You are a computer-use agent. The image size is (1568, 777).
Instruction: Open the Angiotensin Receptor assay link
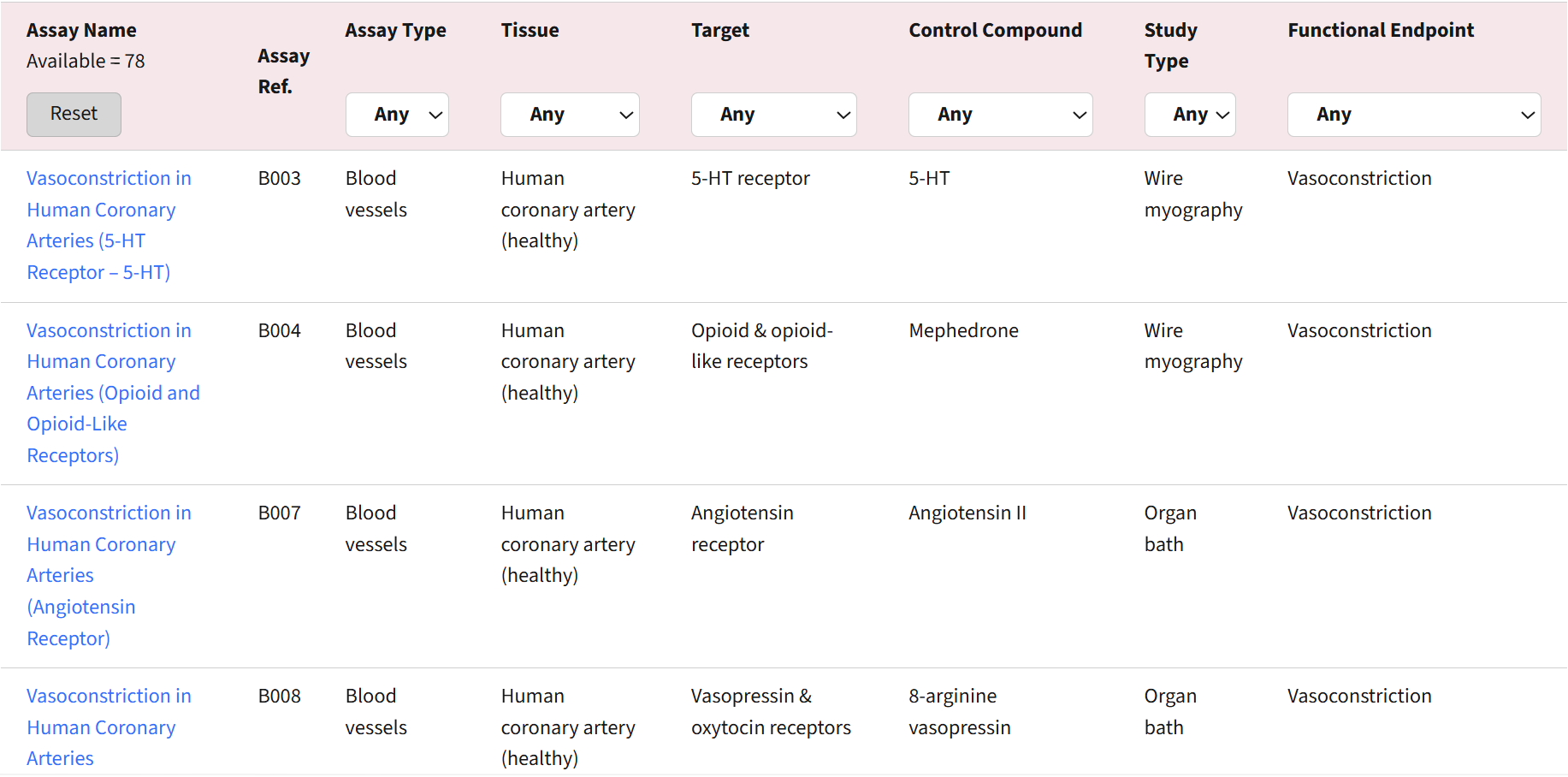(109, 575)
